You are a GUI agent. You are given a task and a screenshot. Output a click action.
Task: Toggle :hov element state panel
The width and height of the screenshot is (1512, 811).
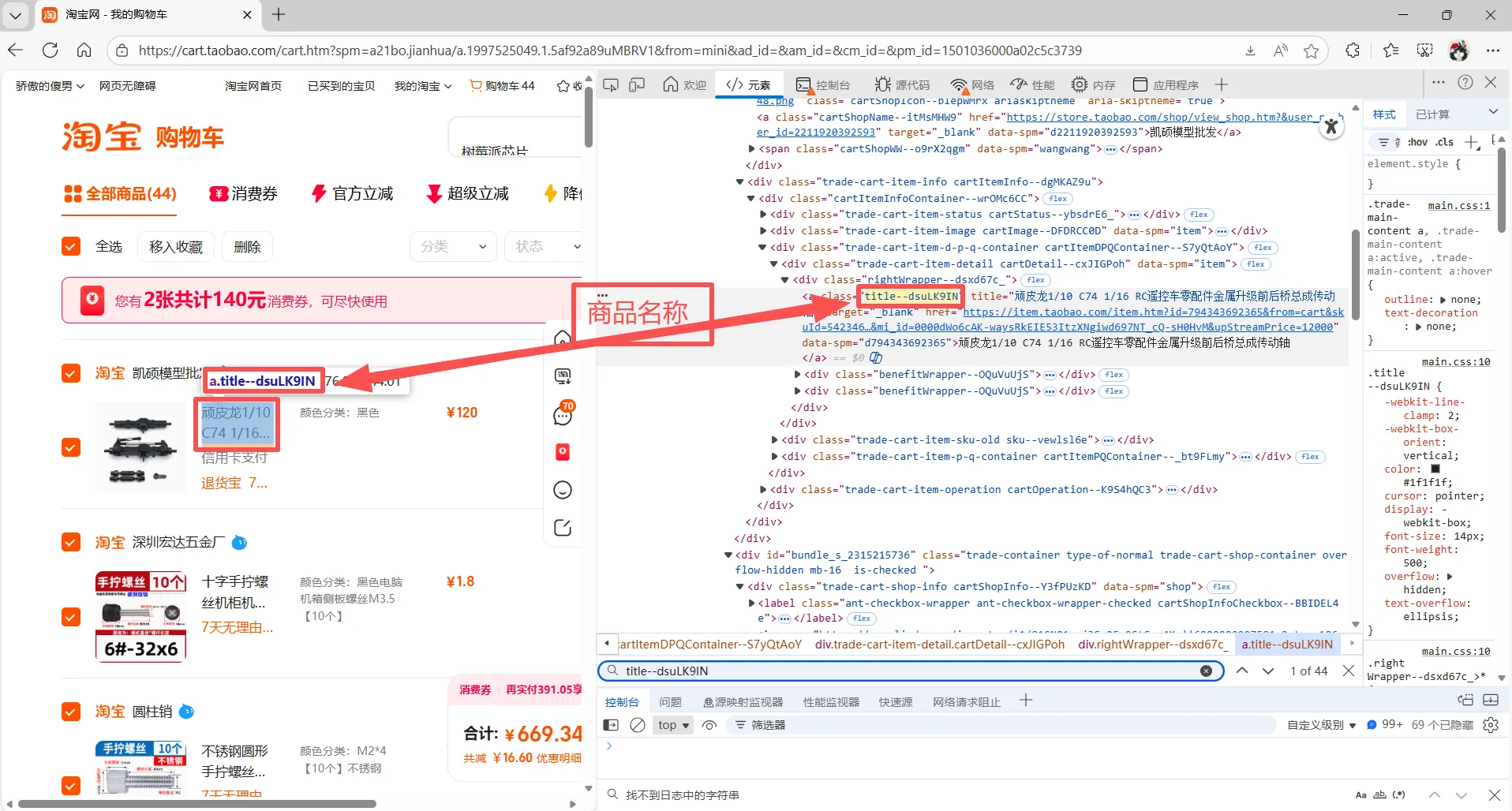click(x=1417, y=142)
